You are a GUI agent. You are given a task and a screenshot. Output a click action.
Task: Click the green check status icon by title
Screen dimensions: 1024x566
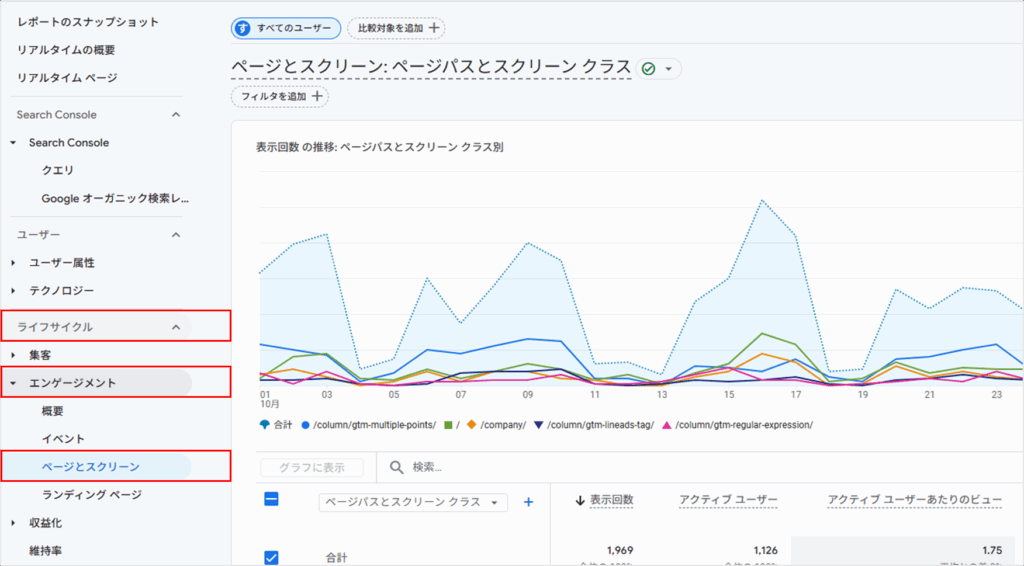pos(648,68)
